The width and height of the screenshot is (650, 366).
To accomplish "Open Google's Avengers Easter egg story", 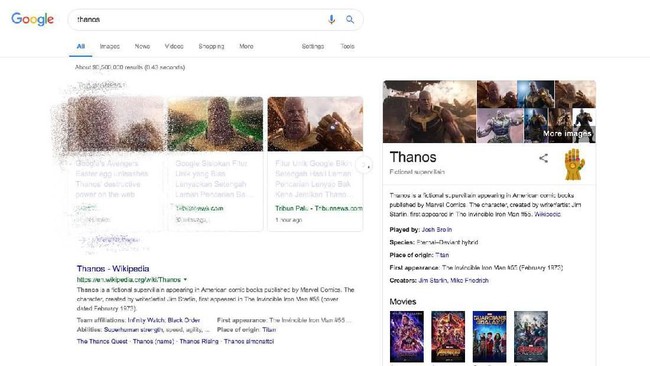I will click(x=112, y=179).
